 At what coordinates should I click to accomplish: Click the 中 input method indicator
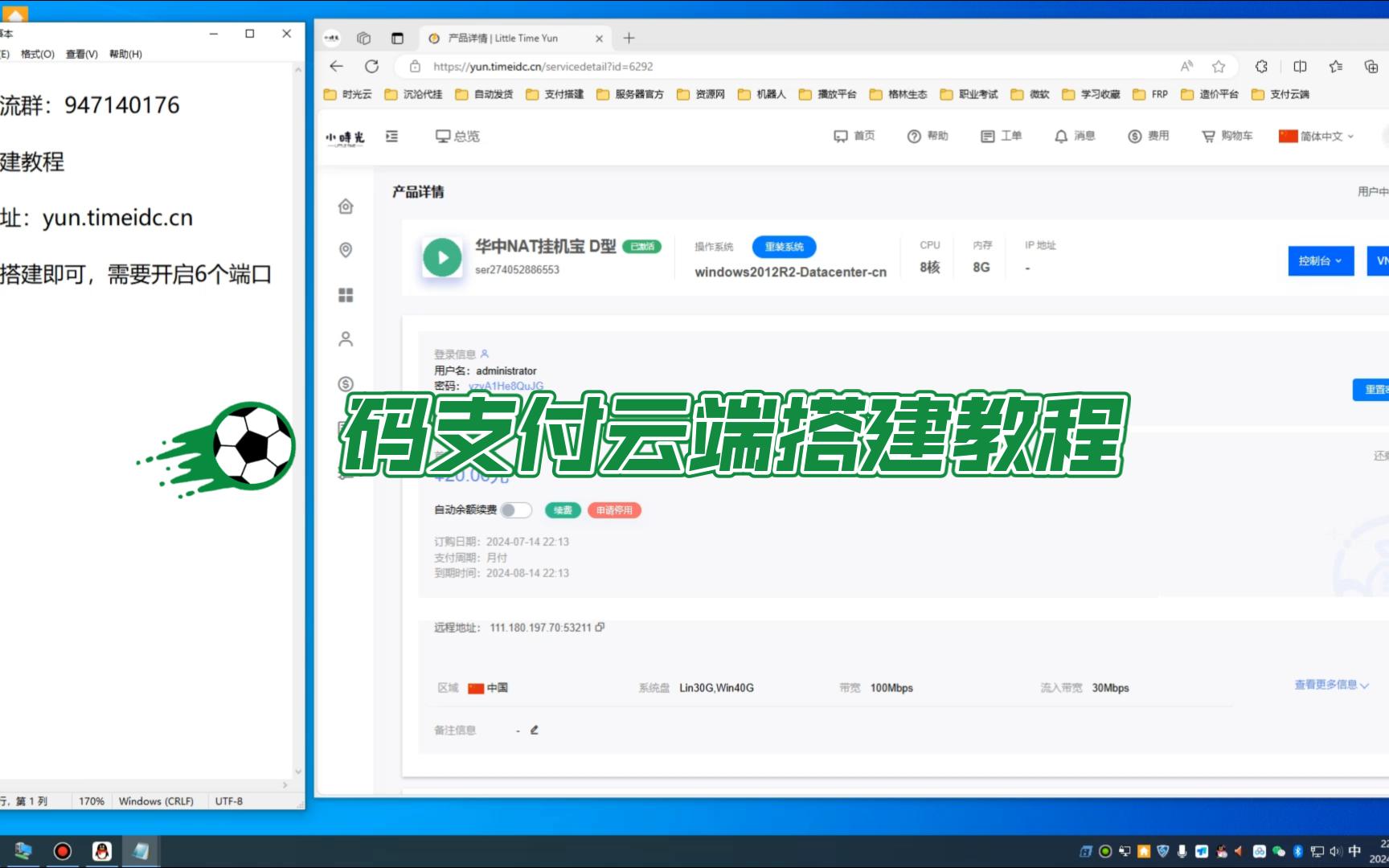click(1354, 851)
